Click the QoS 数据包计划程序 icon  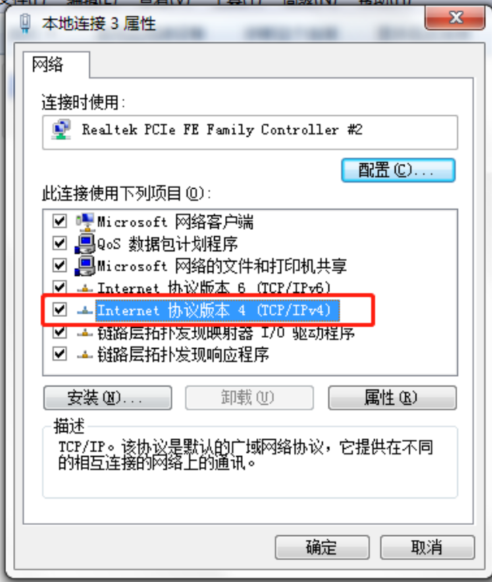[85, 243]
